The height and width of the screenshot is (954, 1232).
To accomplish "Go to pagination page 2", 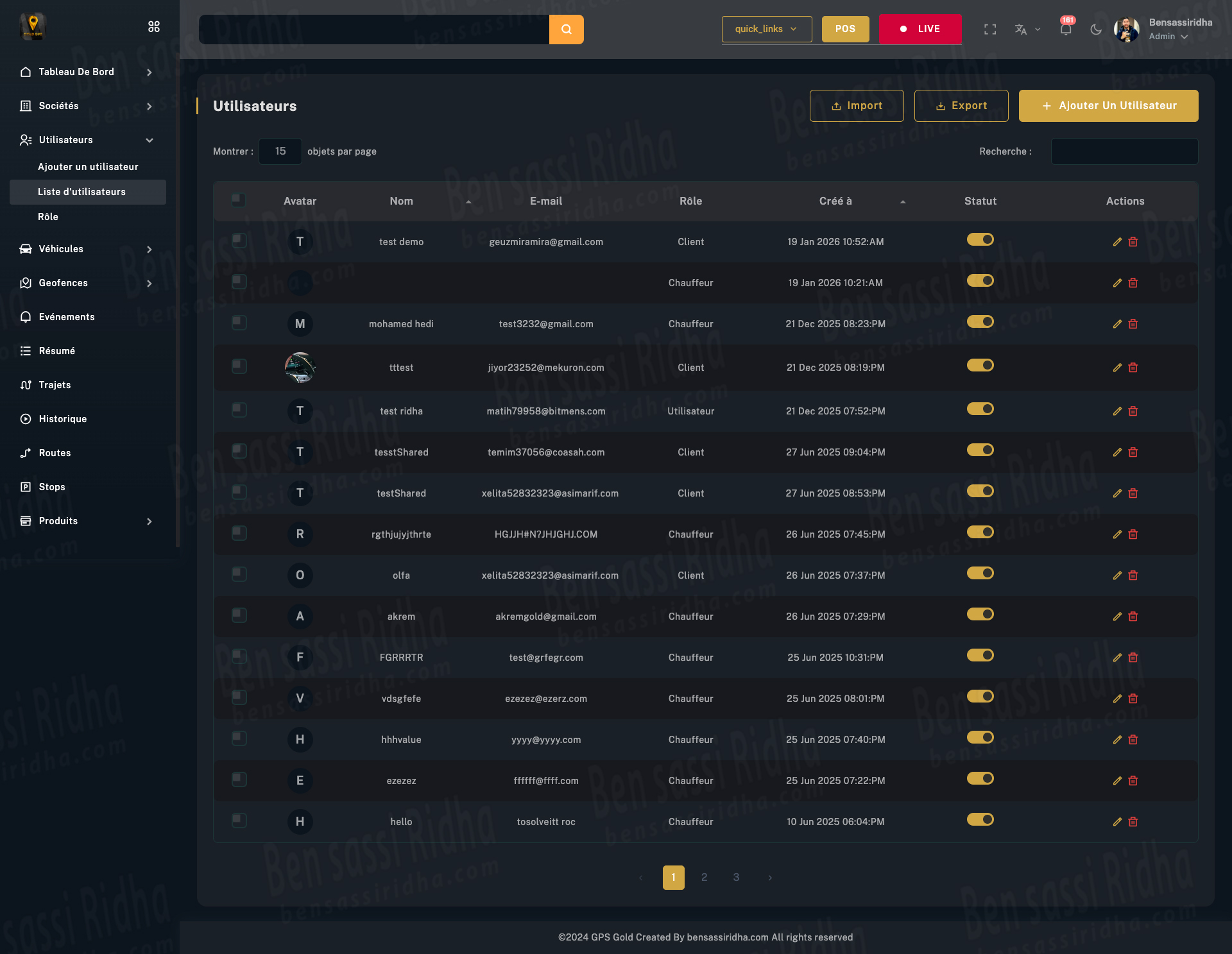I will click(x=704, y=877).
